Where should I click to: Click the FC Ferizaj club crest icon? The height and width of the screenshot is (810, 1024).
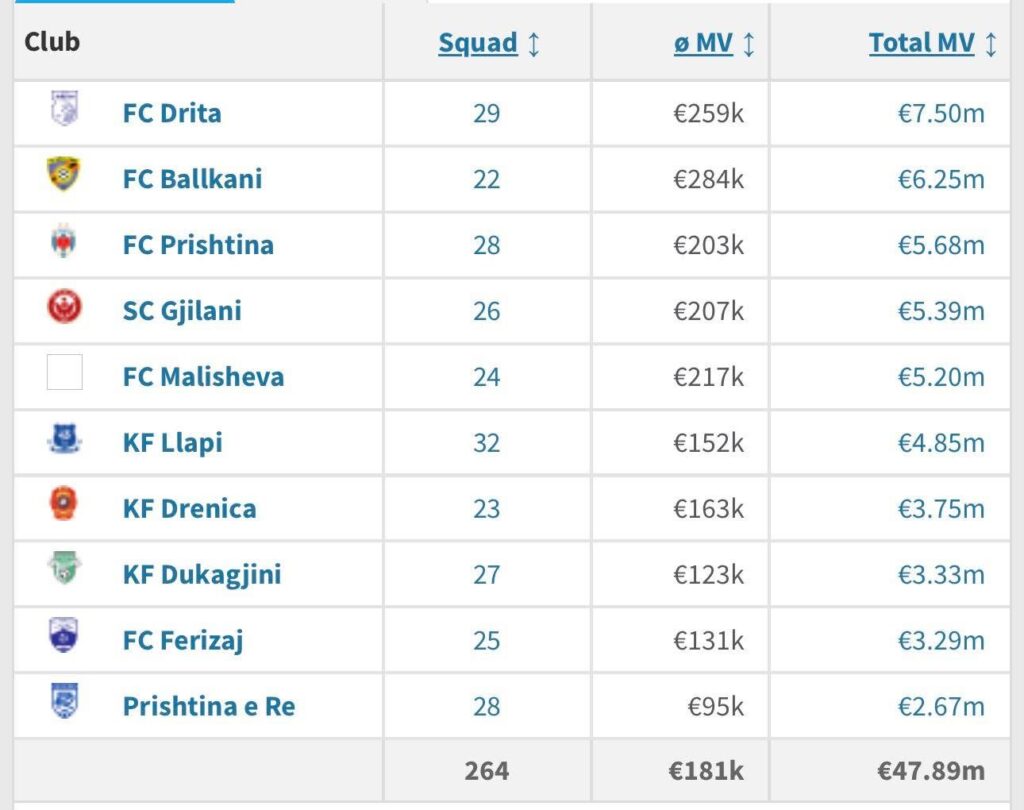coord(64,637)
